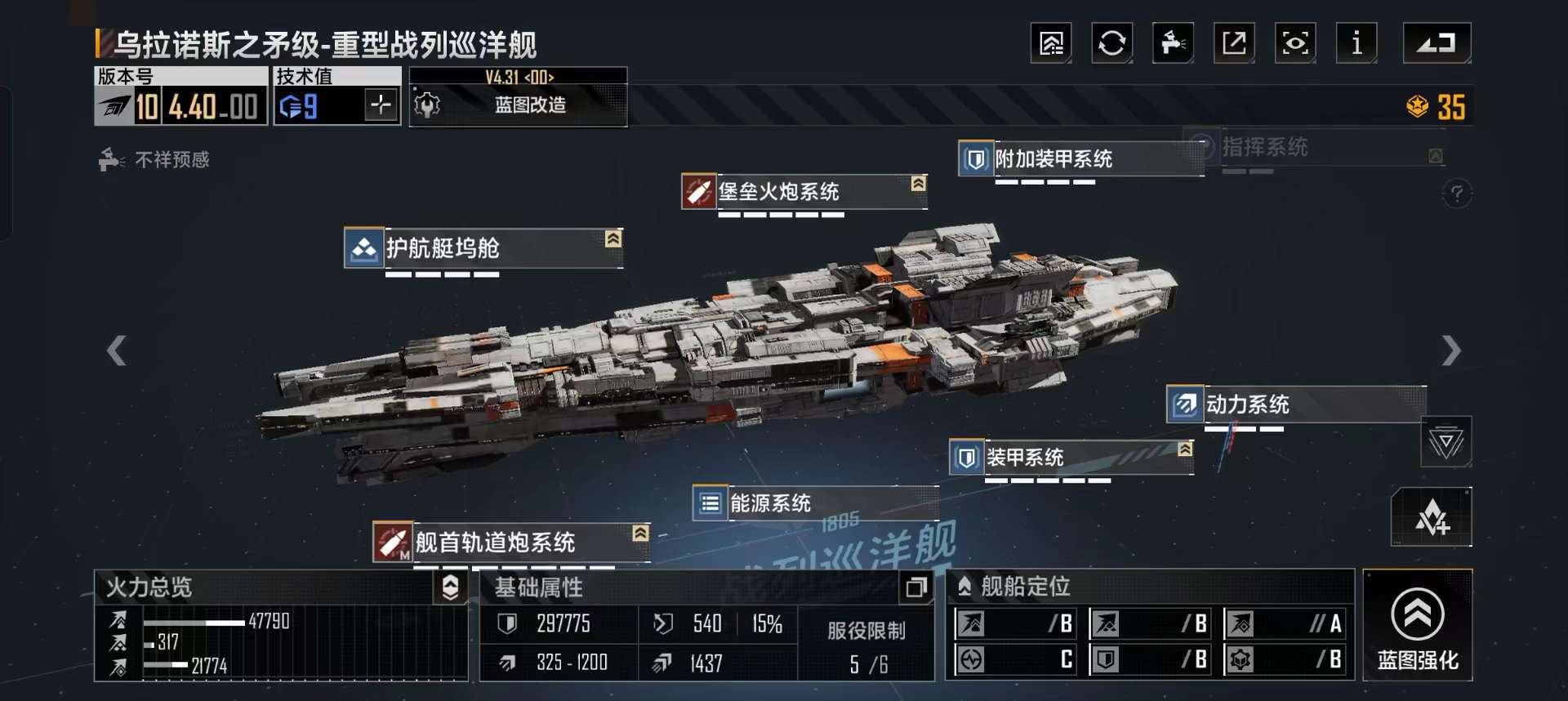This screenshot has height=701, width=1568.
Task: Open the share export icon
Action: 1234,42
